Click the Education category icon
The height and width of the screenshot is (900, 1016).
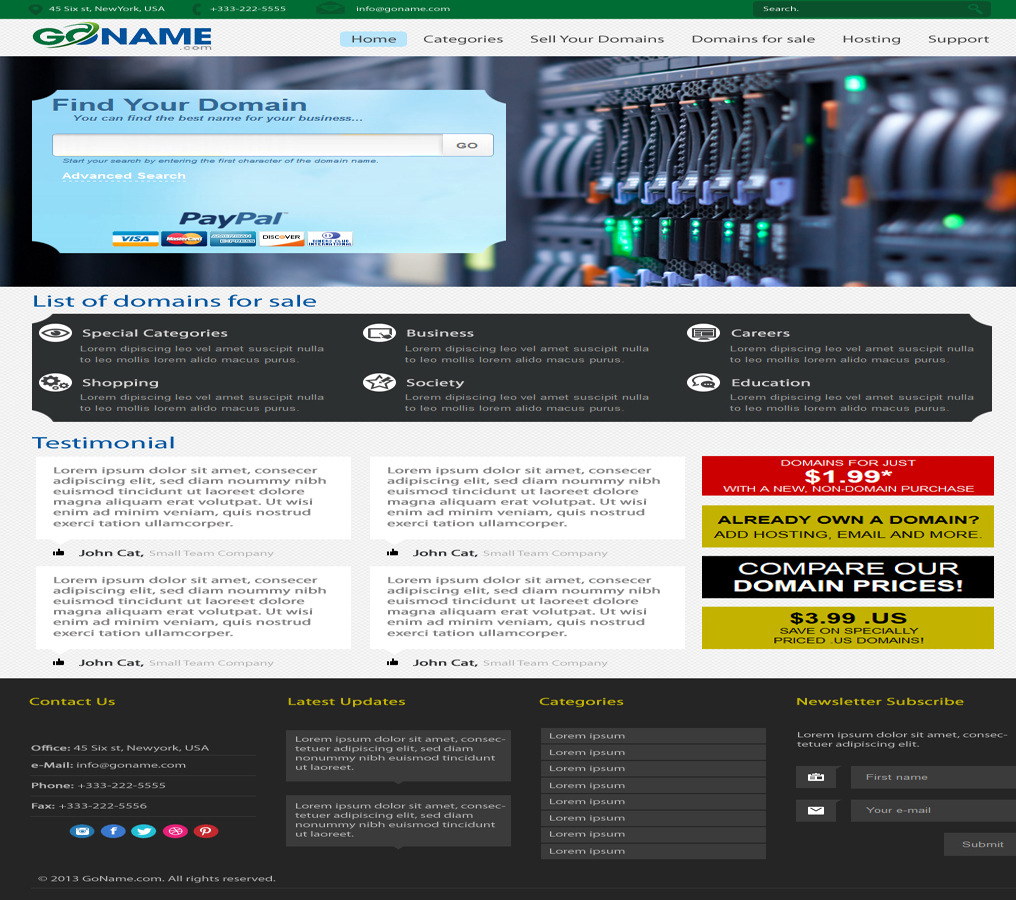[x=703, y=382]
